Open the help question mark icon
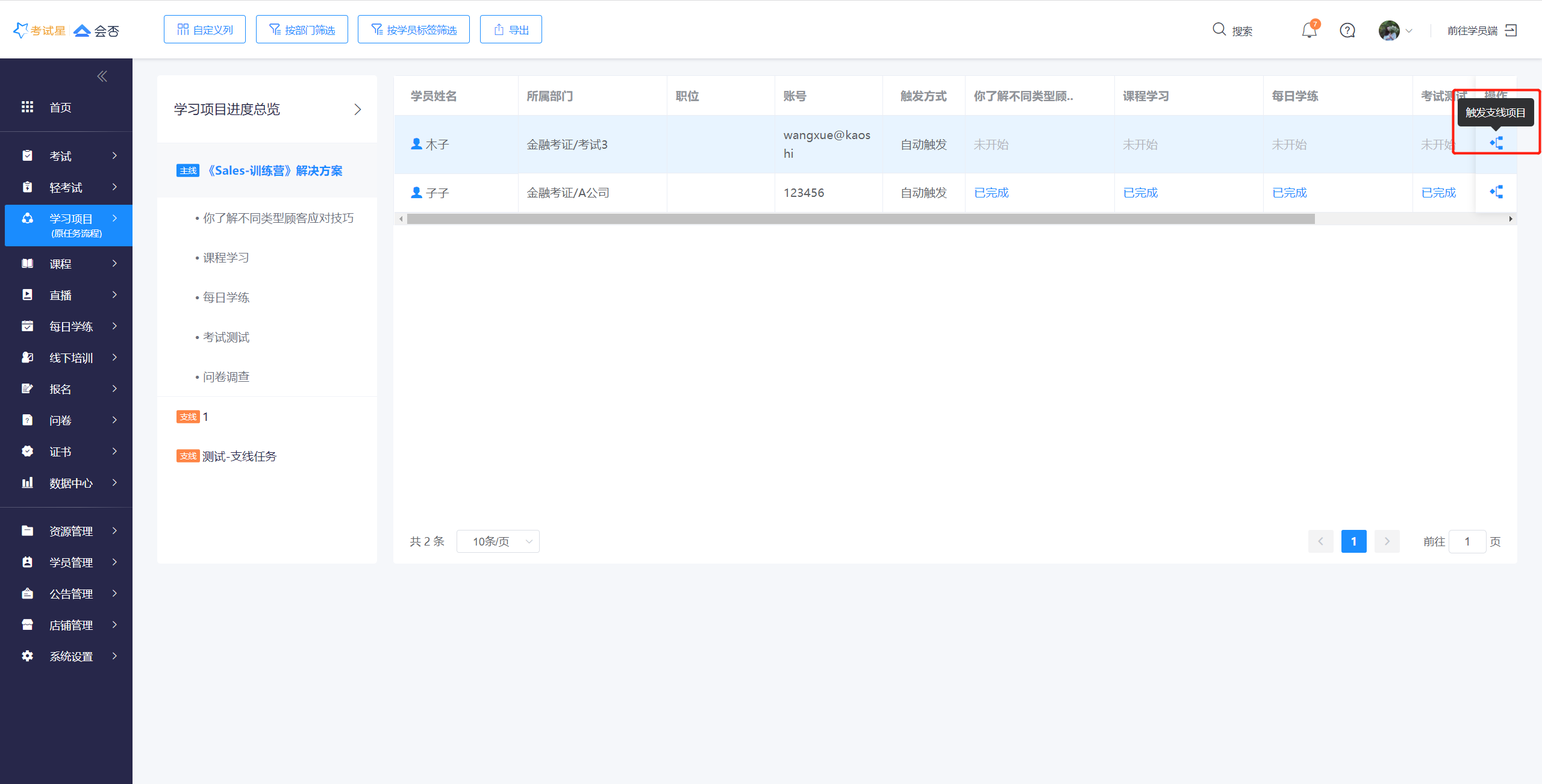Viewport: 1542px width, 784px height. click(x=1347, y=30)
